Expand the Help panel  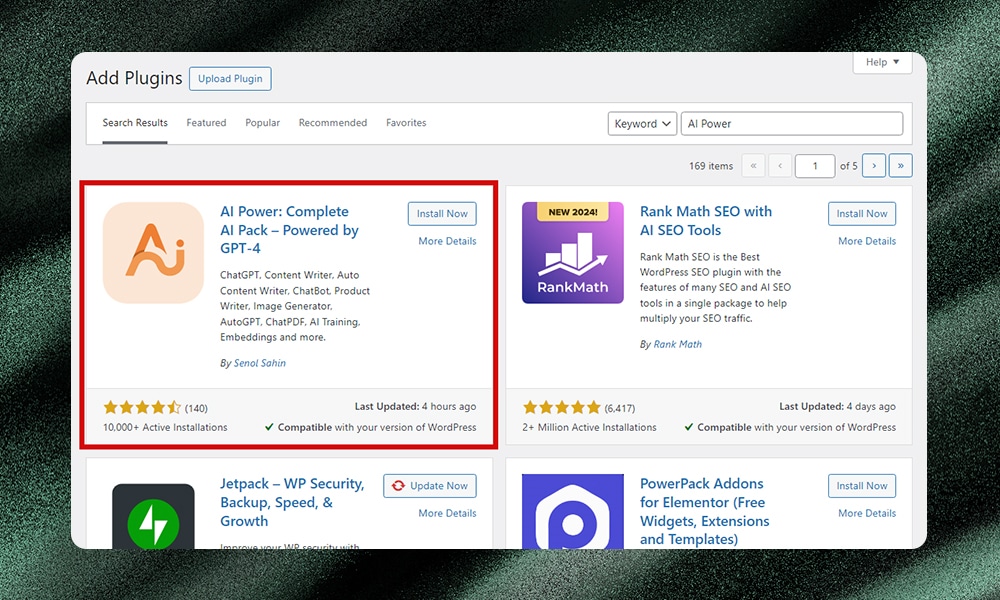click(x=881, y=62)
